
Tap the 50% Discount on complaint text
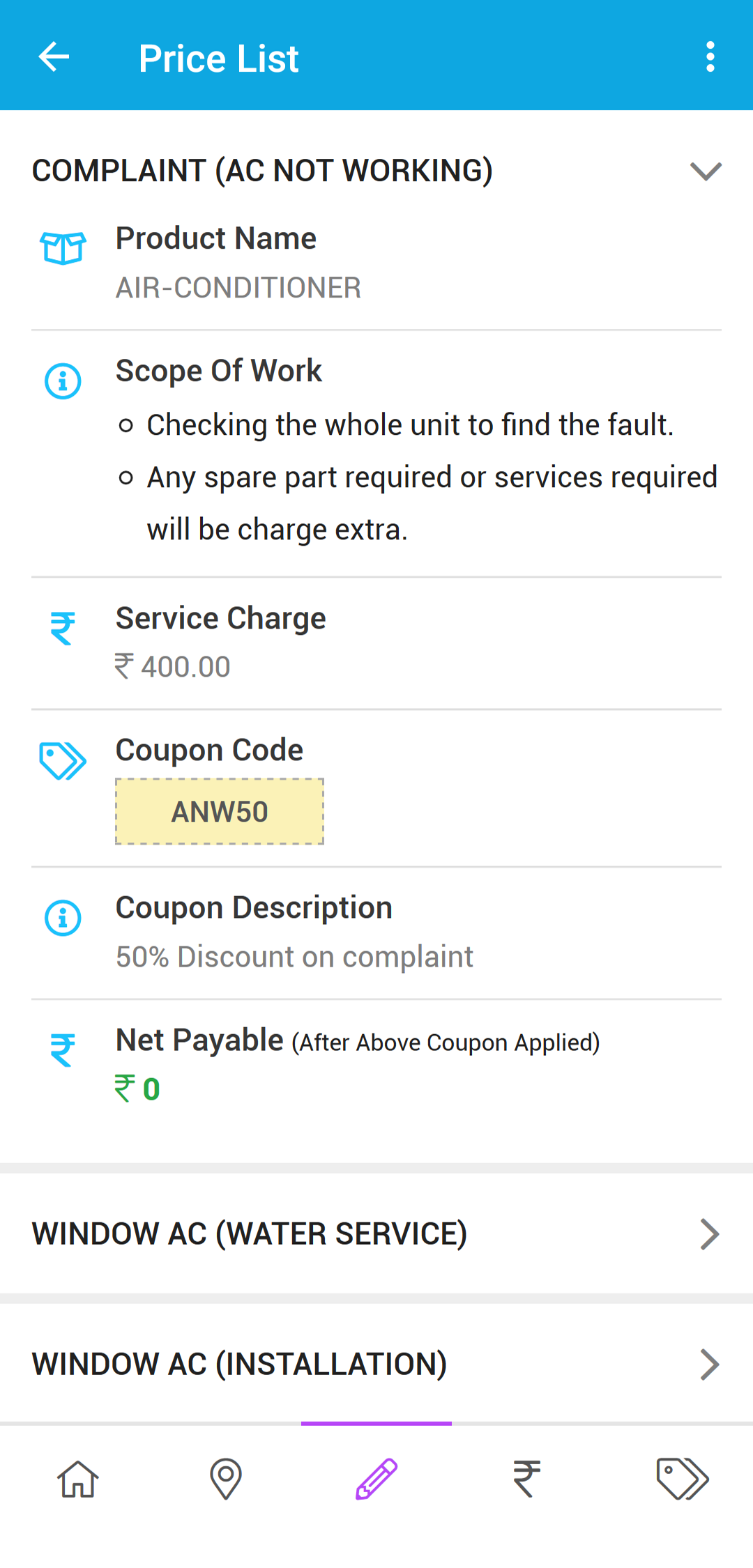(x=294, y=957)
